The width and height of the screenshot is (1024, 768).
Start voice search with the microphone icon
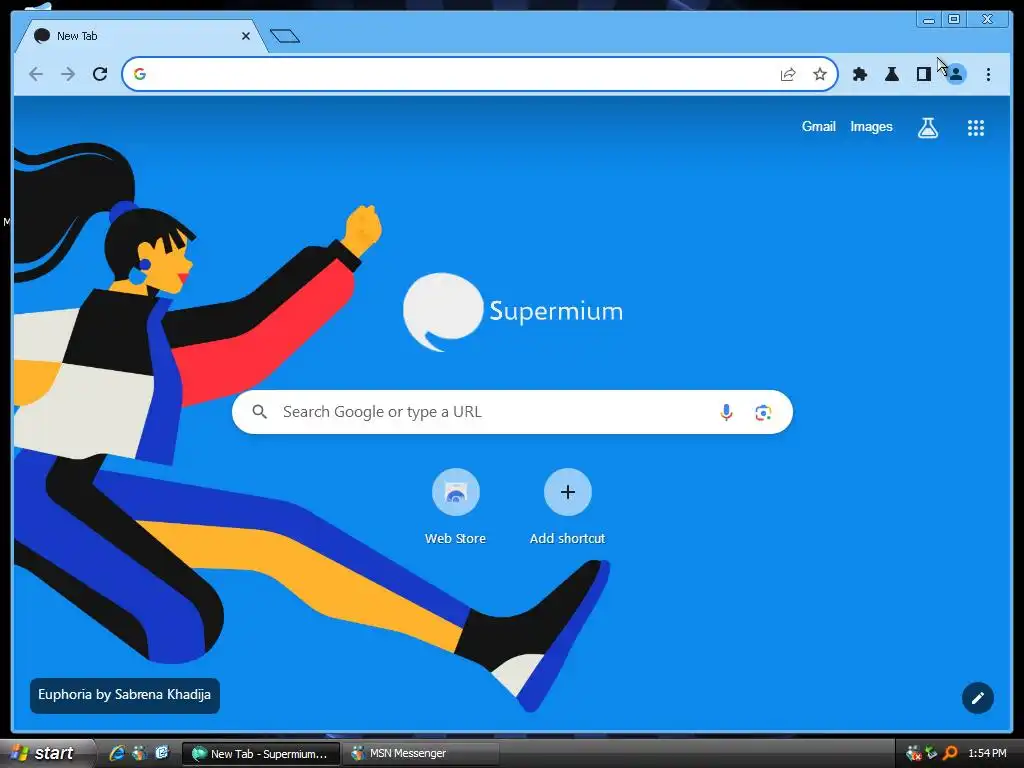point(726,412)
